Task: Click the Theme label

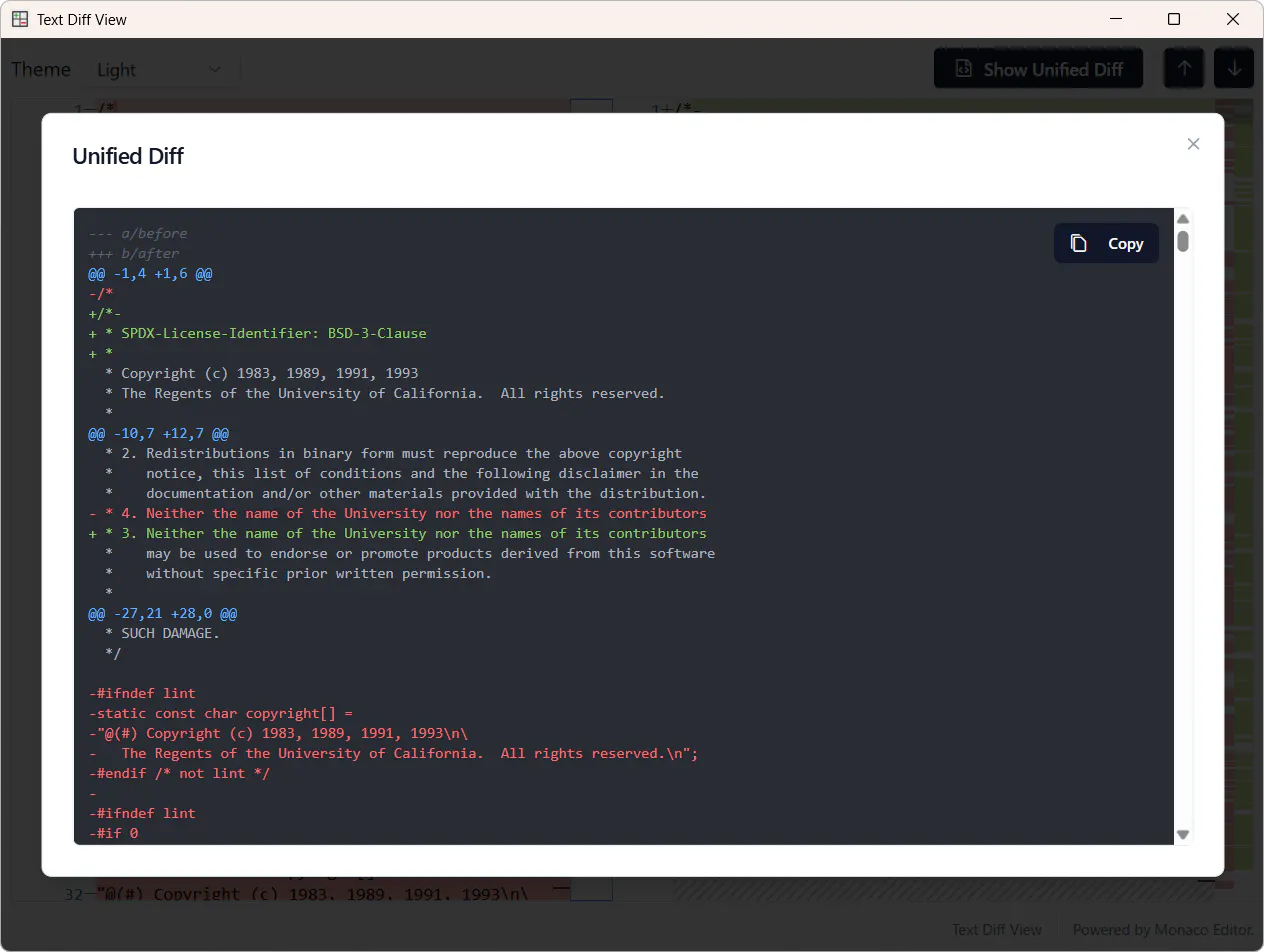Action: click(41, 69)
